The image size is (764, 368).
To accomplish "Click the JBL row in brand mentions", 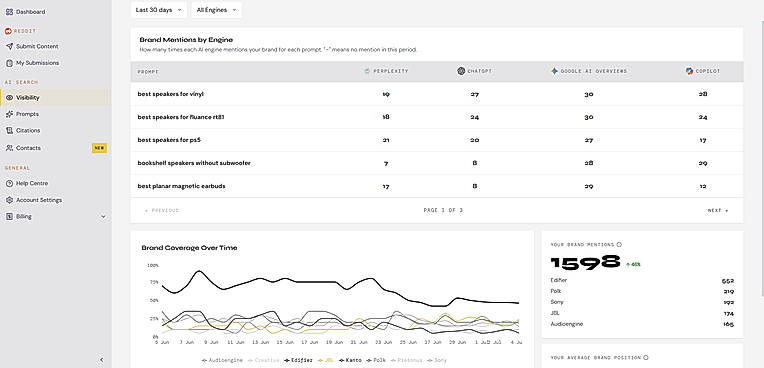I will coord(642,313).
